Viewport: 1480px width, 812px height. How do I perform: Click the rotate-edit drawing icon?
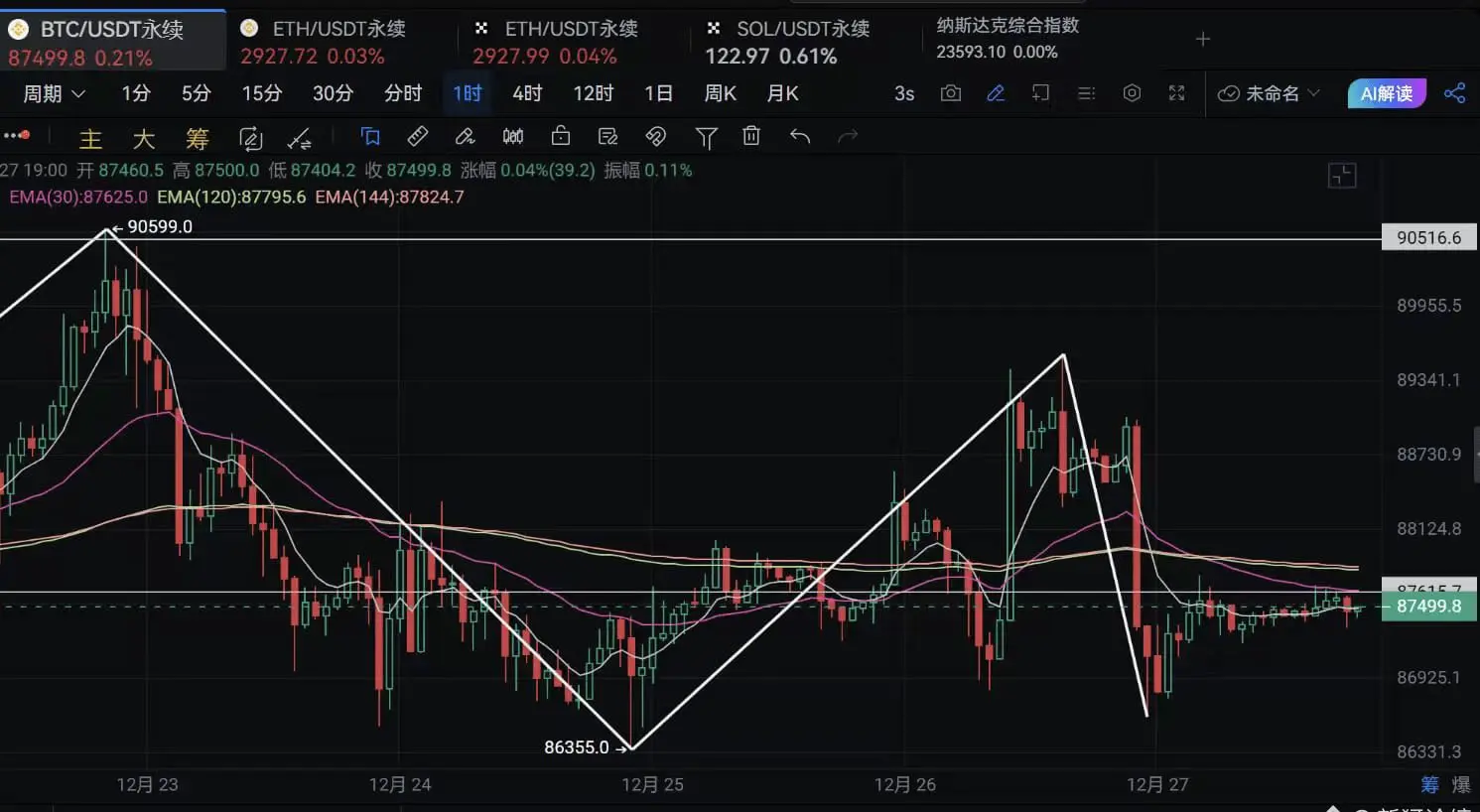coord(251,138)
